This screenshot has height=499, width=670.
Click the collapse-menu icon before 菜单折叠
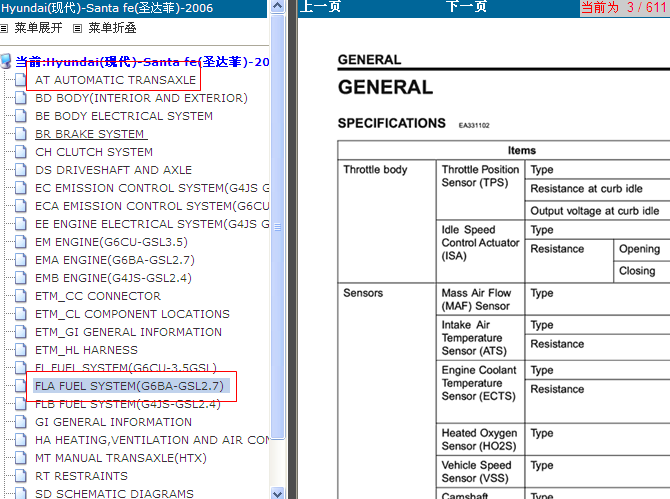(77, 29)
